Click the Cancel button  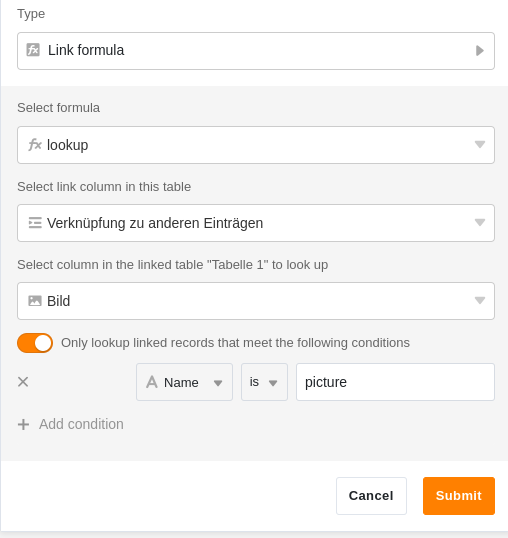click(x=371, y=496)
